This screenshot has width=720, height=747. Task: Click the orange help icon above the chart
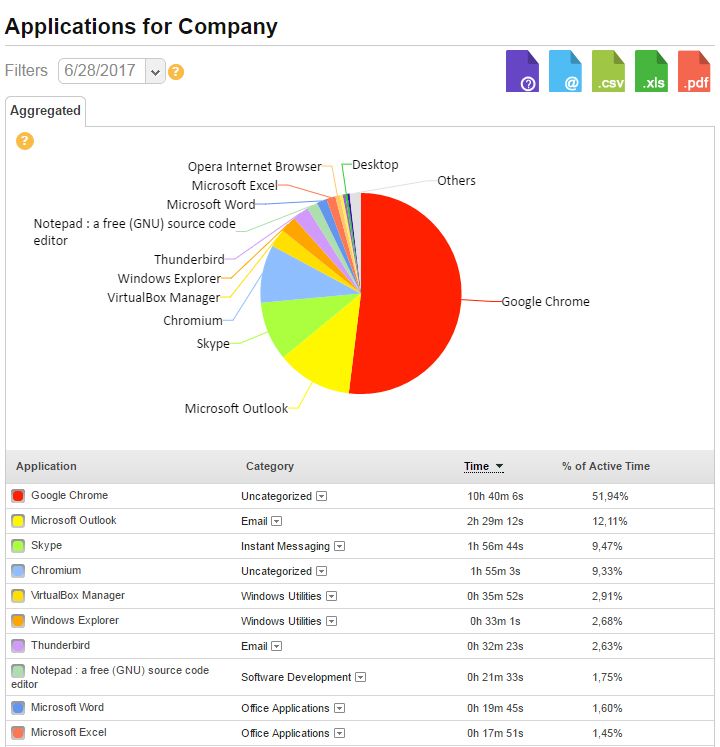point(25,141)
